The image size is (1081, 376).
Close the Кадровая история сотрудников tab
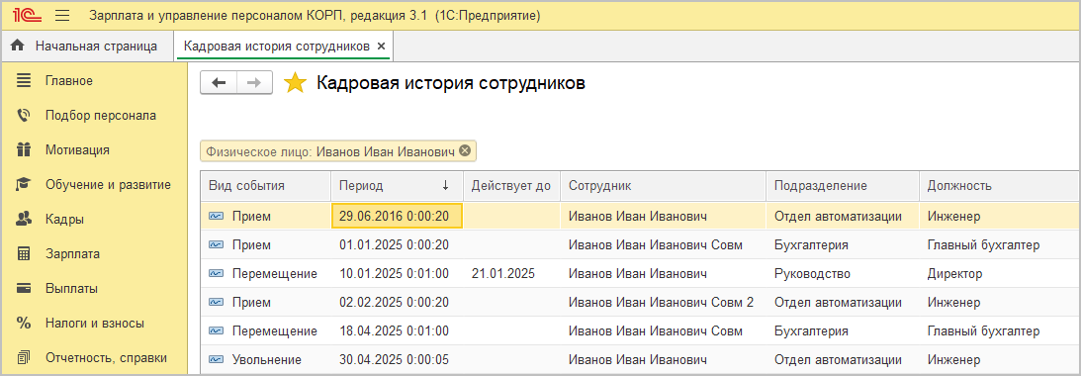[x=381, y=46]
